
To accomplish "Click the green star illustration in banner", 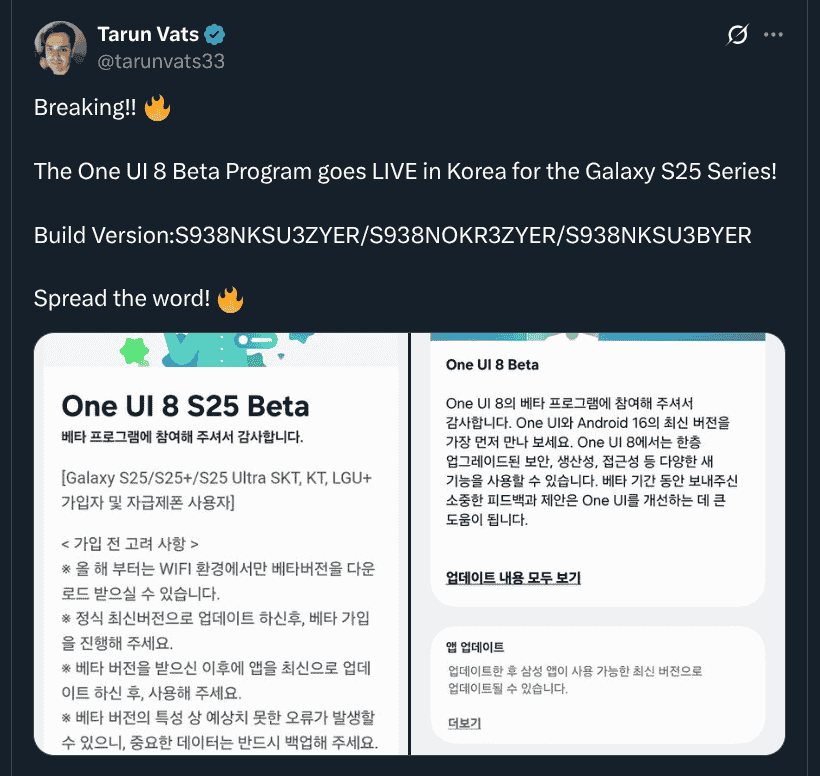I will (x=135, y=351).
